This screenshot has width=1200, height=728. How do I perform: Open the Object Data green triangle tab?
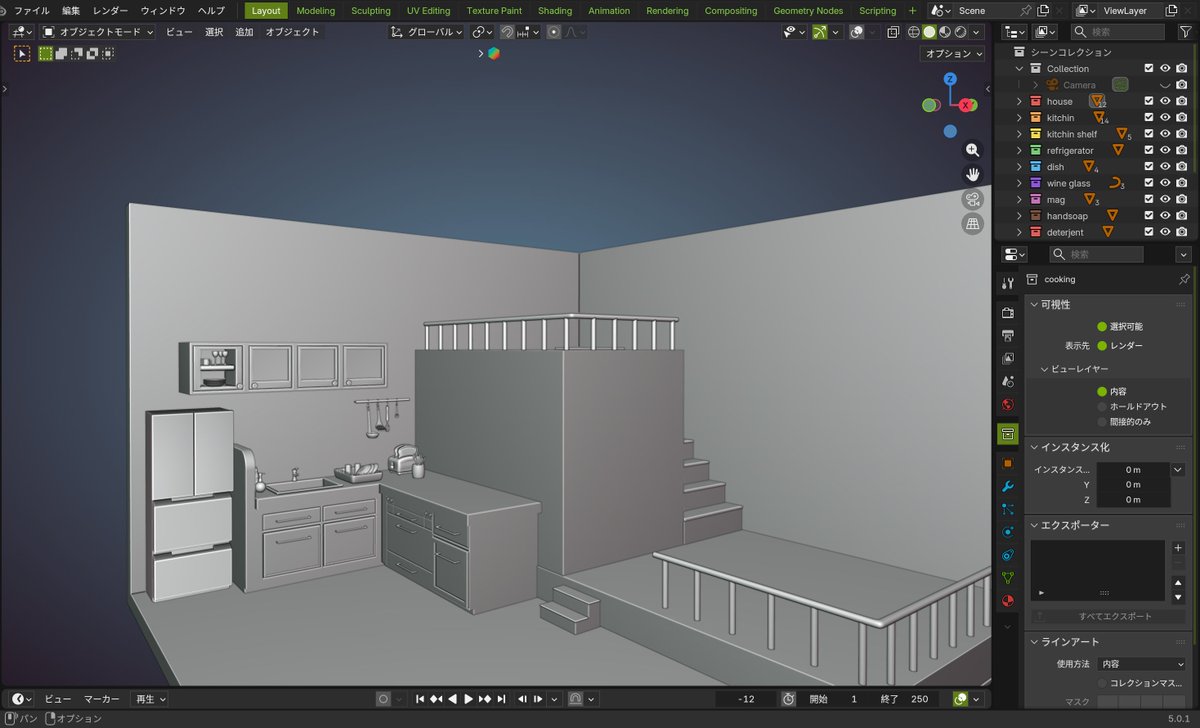point(1008,578)
